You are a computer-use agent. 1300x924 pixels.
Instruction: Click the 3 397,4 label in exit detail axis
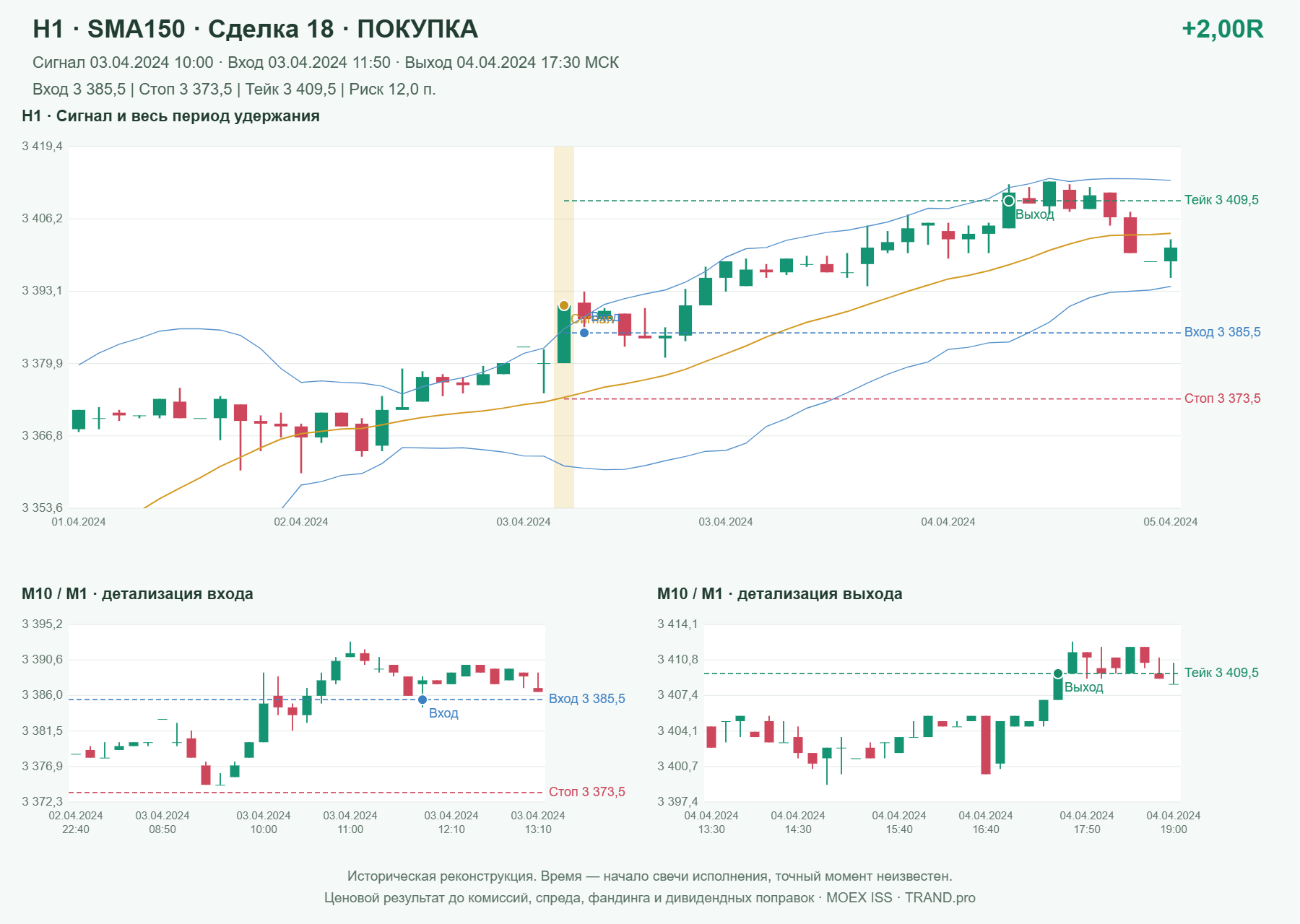[x=677, y=802]
